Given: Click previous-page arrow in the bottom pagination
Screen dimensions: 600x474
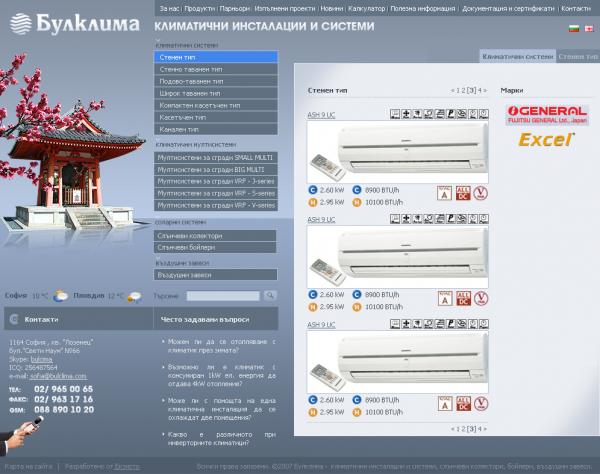Looking at the screenshot, I should click(453, 429).
